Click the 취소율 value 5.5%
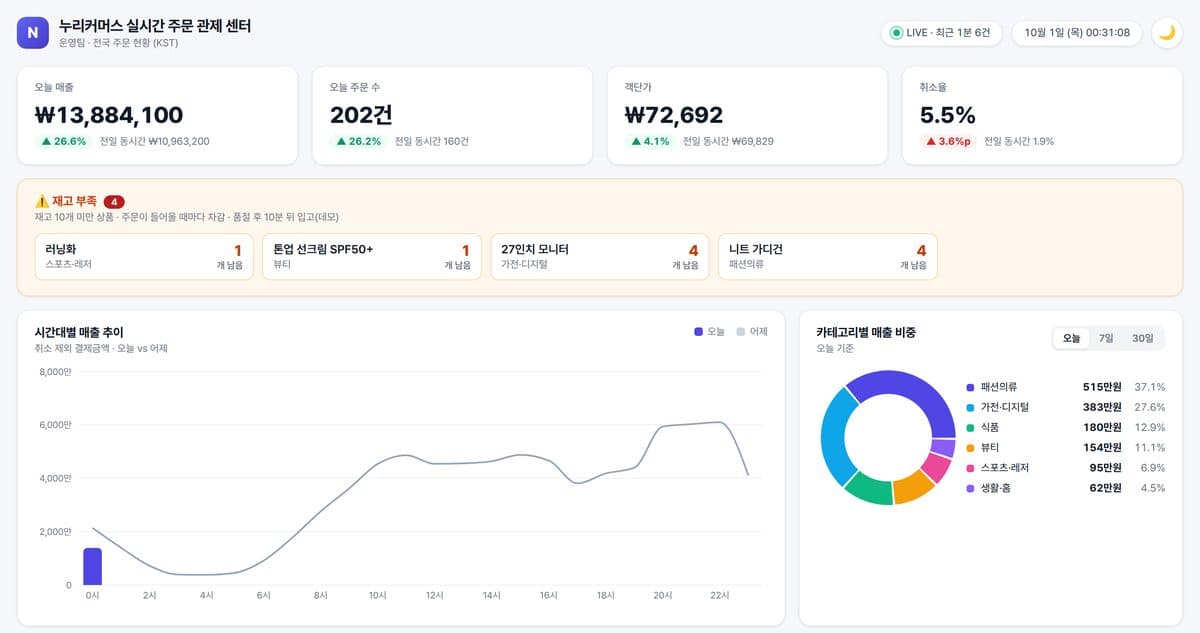Screen dimensions: 1200x633 click(948, 115)
